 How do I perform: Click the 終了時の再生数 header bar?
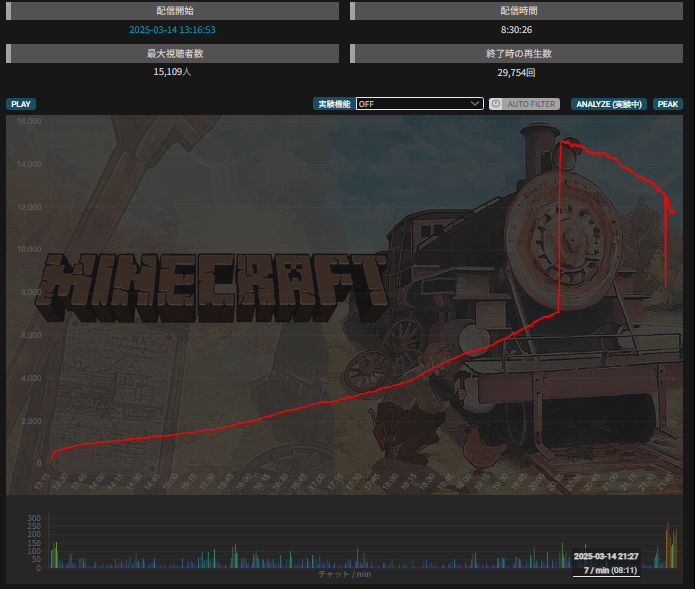[x=516, y=54]
